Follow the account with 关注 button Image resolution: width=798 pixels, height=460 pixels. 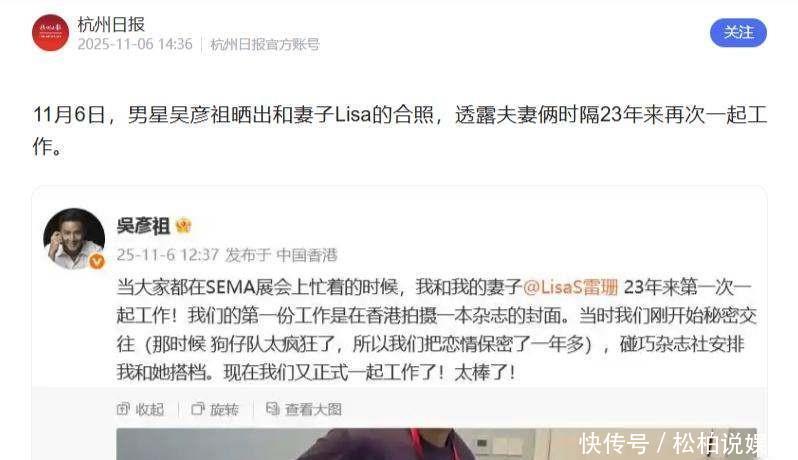coord(738,33)
